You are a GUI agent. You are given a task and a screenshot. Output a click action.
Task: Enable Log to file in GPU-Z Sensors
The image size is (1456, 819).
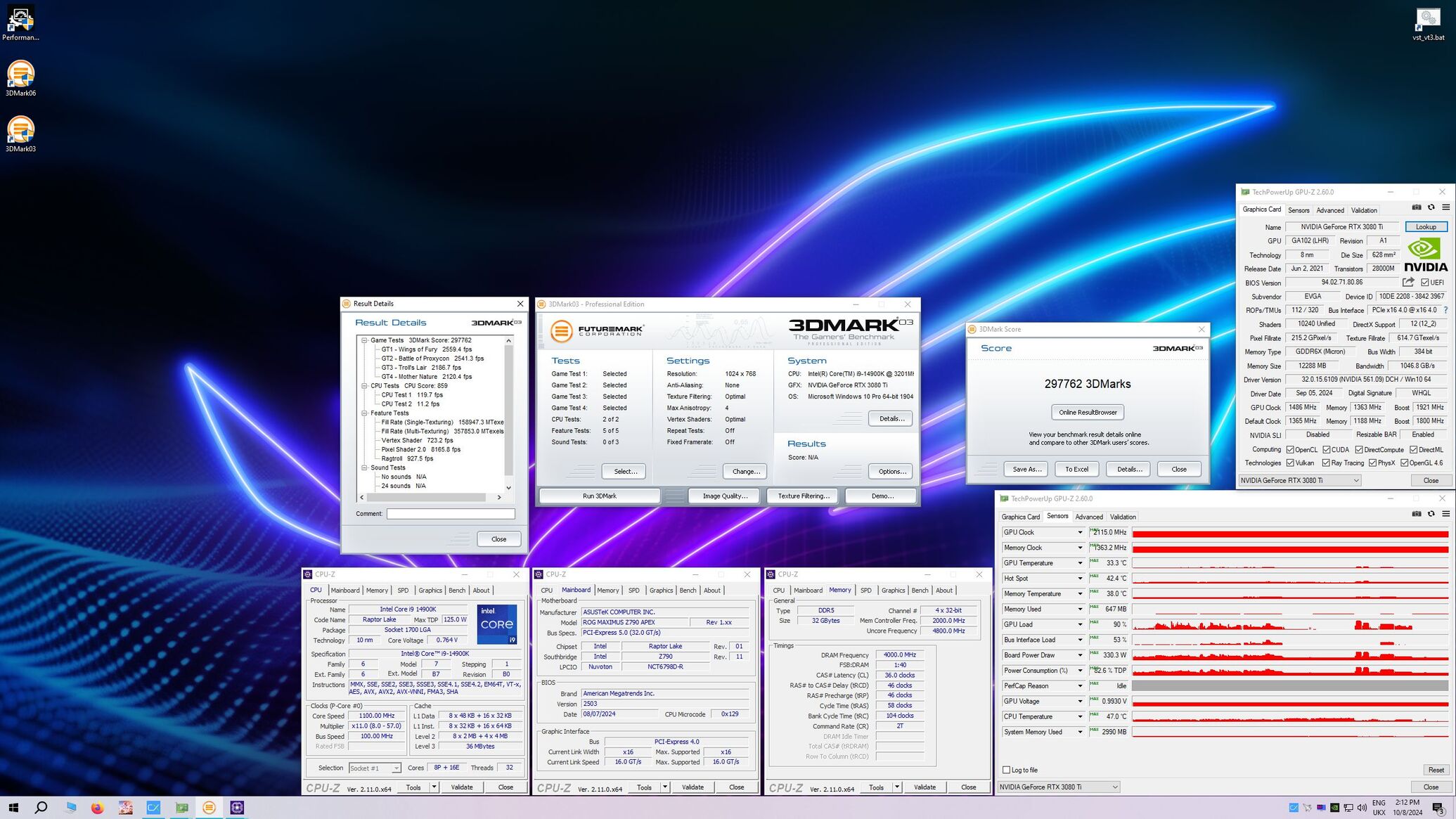(1006, 770)
